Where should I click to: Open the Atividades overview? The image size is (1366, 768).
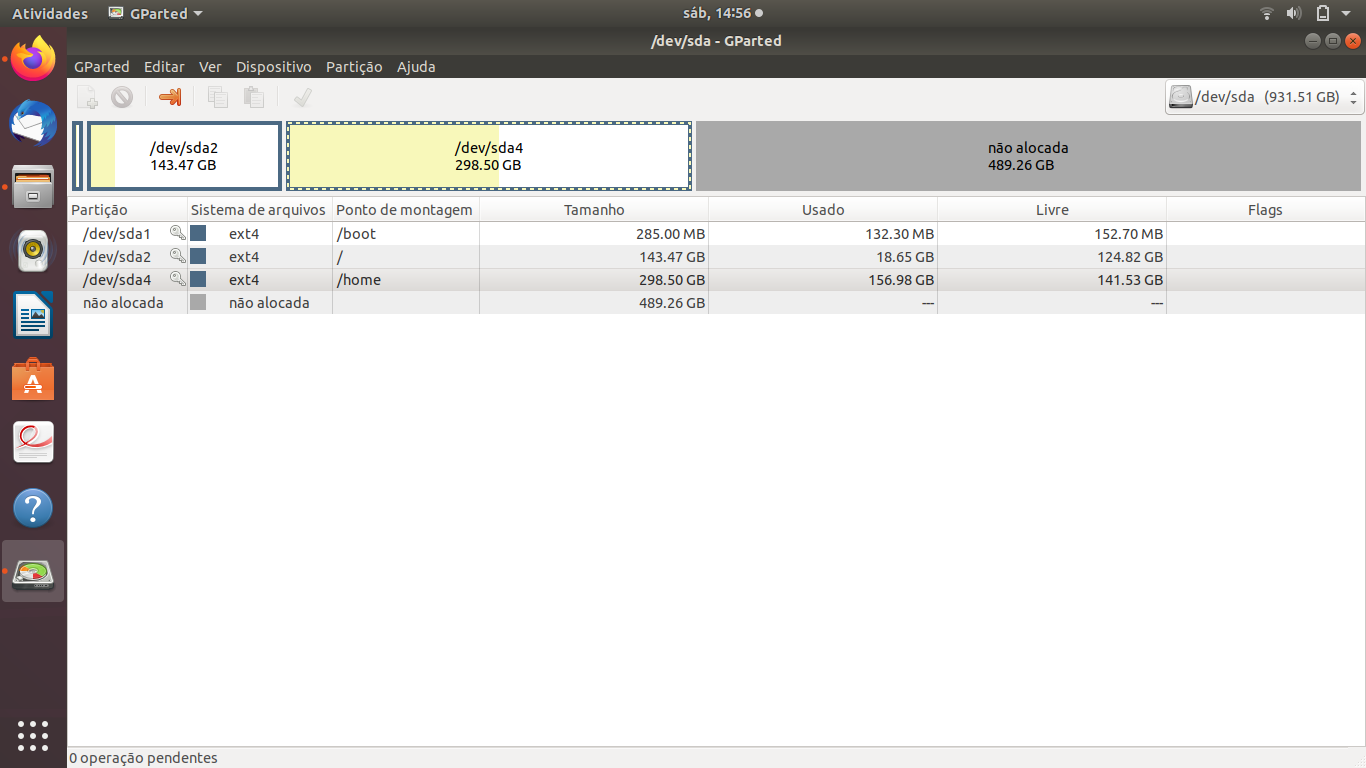[50, 13]
